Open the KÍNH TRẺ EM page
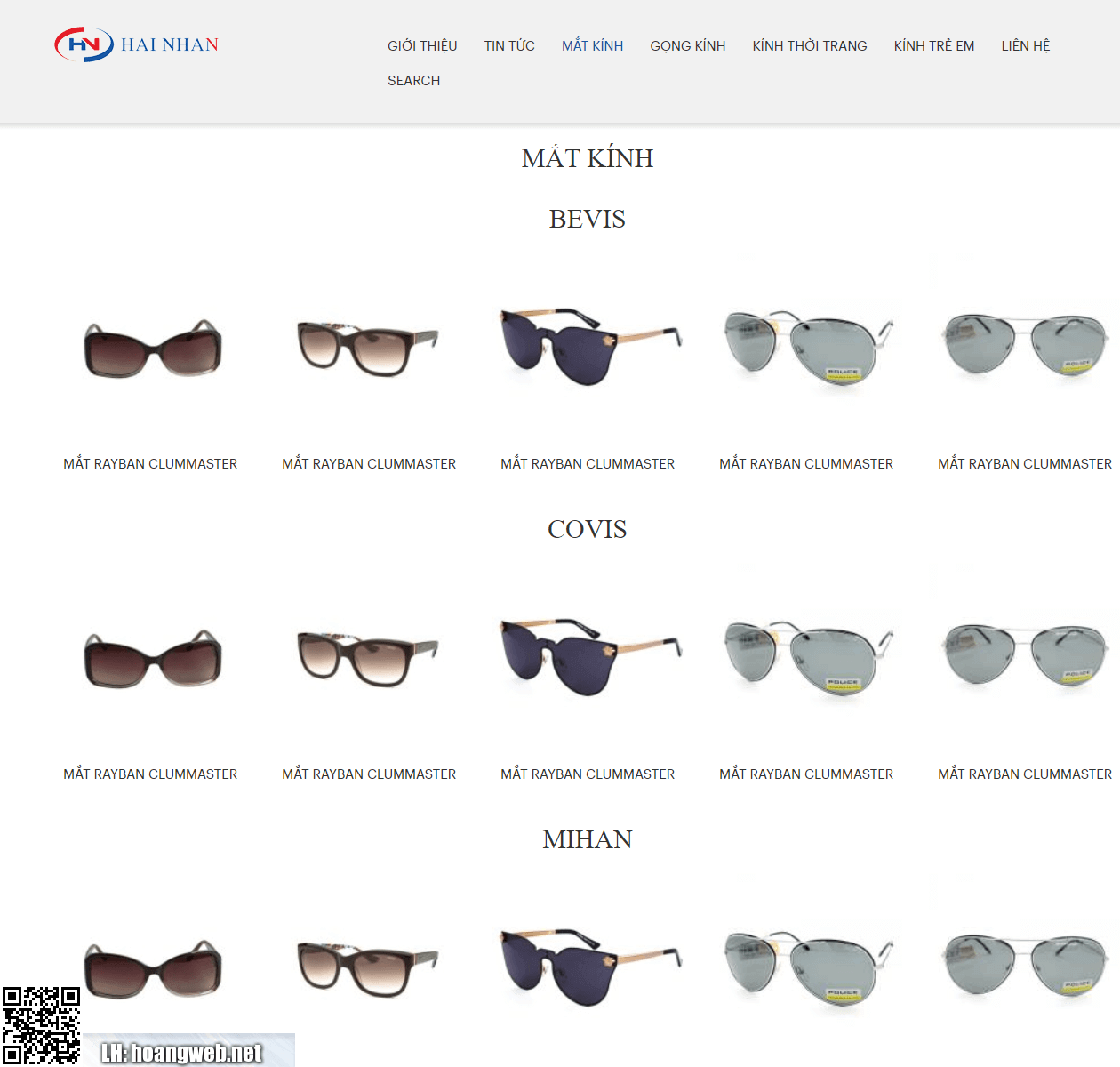Screen dimensions: 1120x1067 click(934, 45)
